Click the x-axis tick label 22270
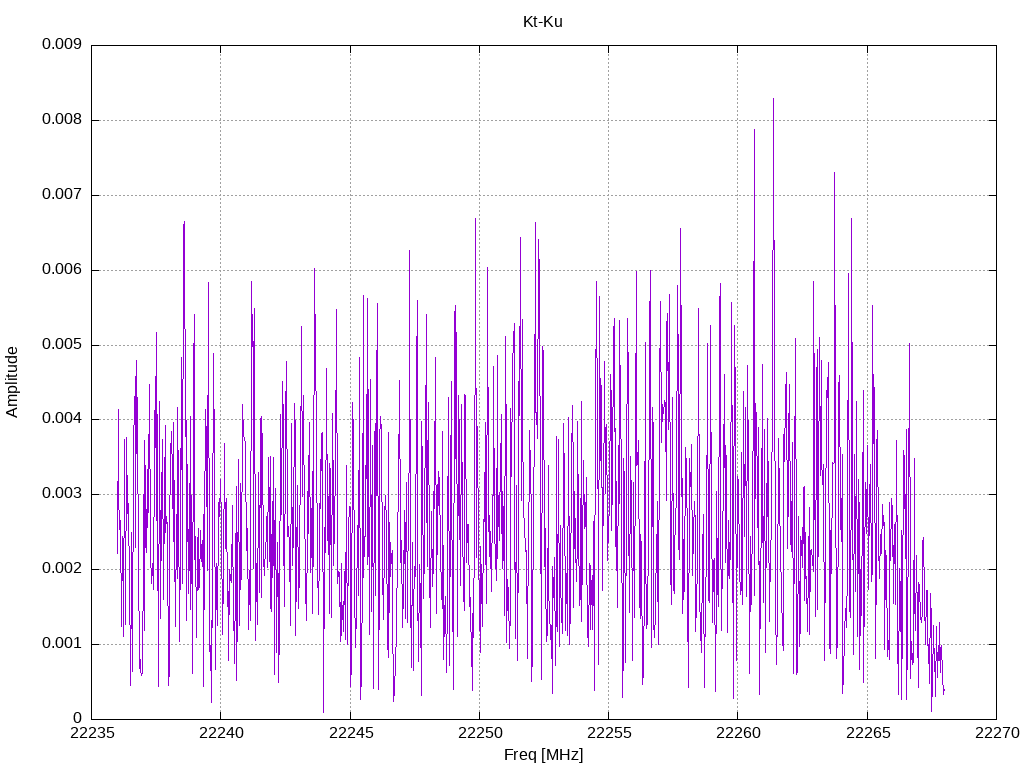Image resolution: width=1024 pixels, height=768 pixels. (997, 733)
